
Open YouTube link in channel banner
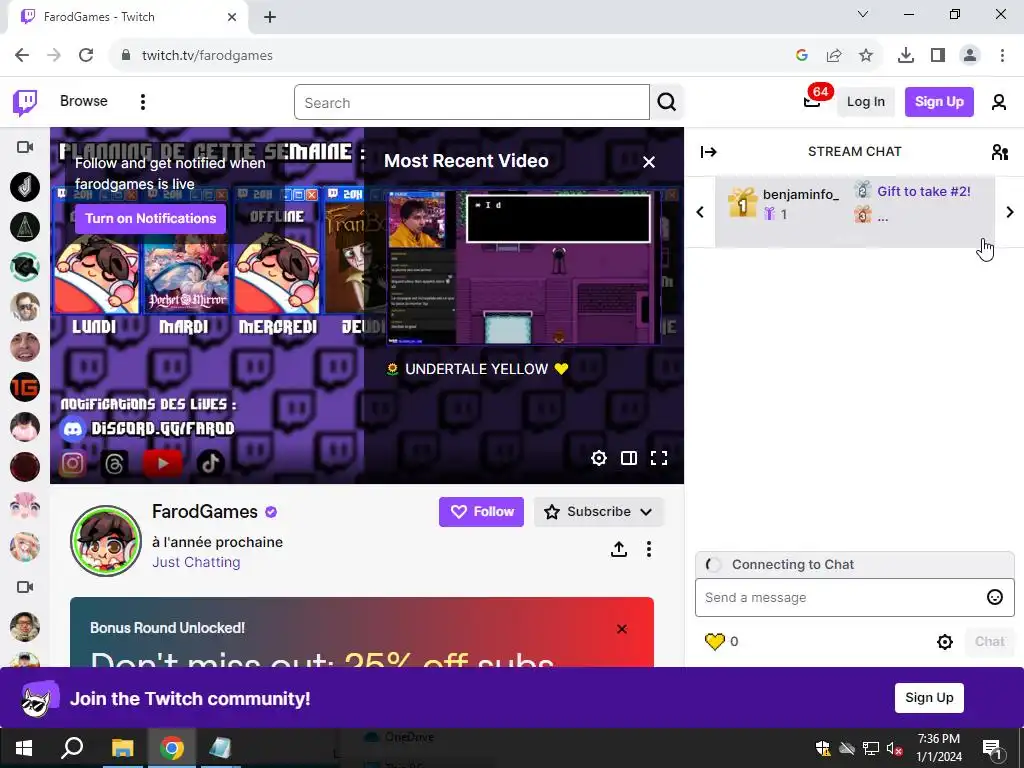coord(162,464)
